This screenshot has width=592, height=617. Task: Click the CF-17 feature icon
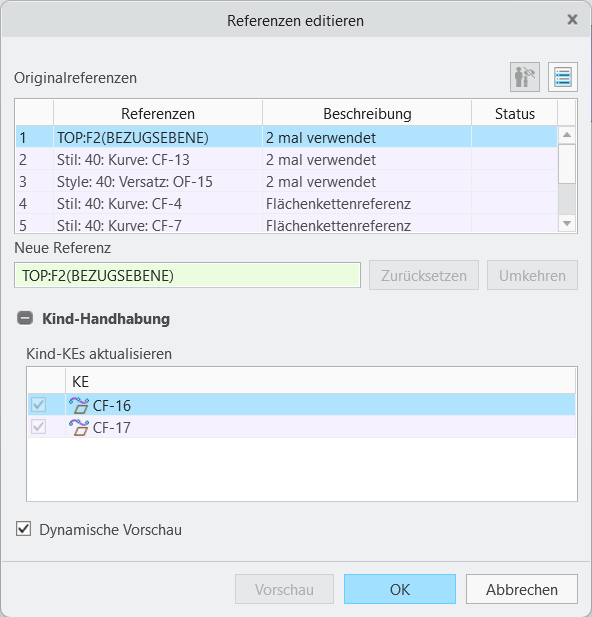click(x=79, y=427)
